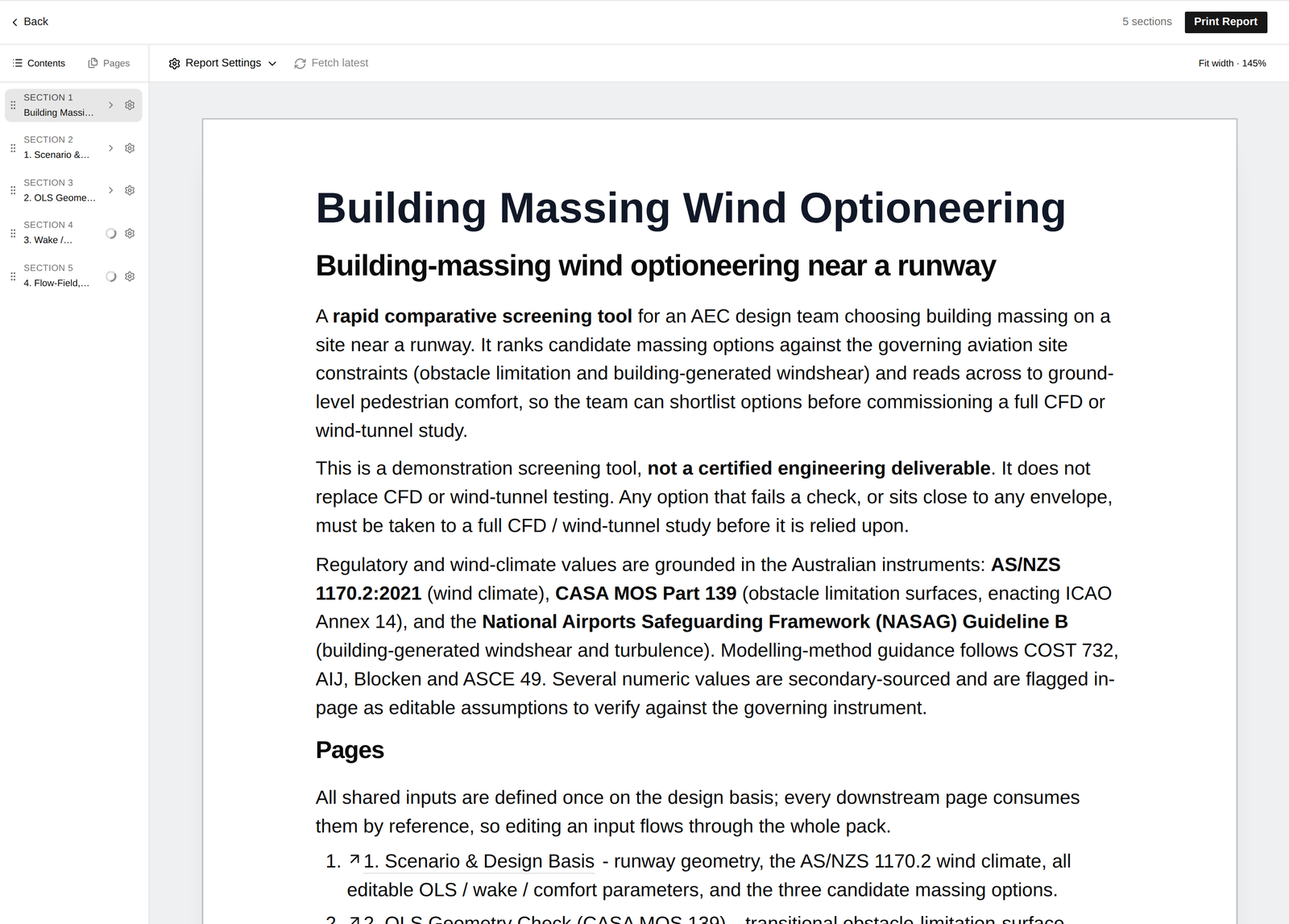Open settings gear for Section 1 Building Massing
Screen dimensions: 1289x924
[x=130, y=106]
